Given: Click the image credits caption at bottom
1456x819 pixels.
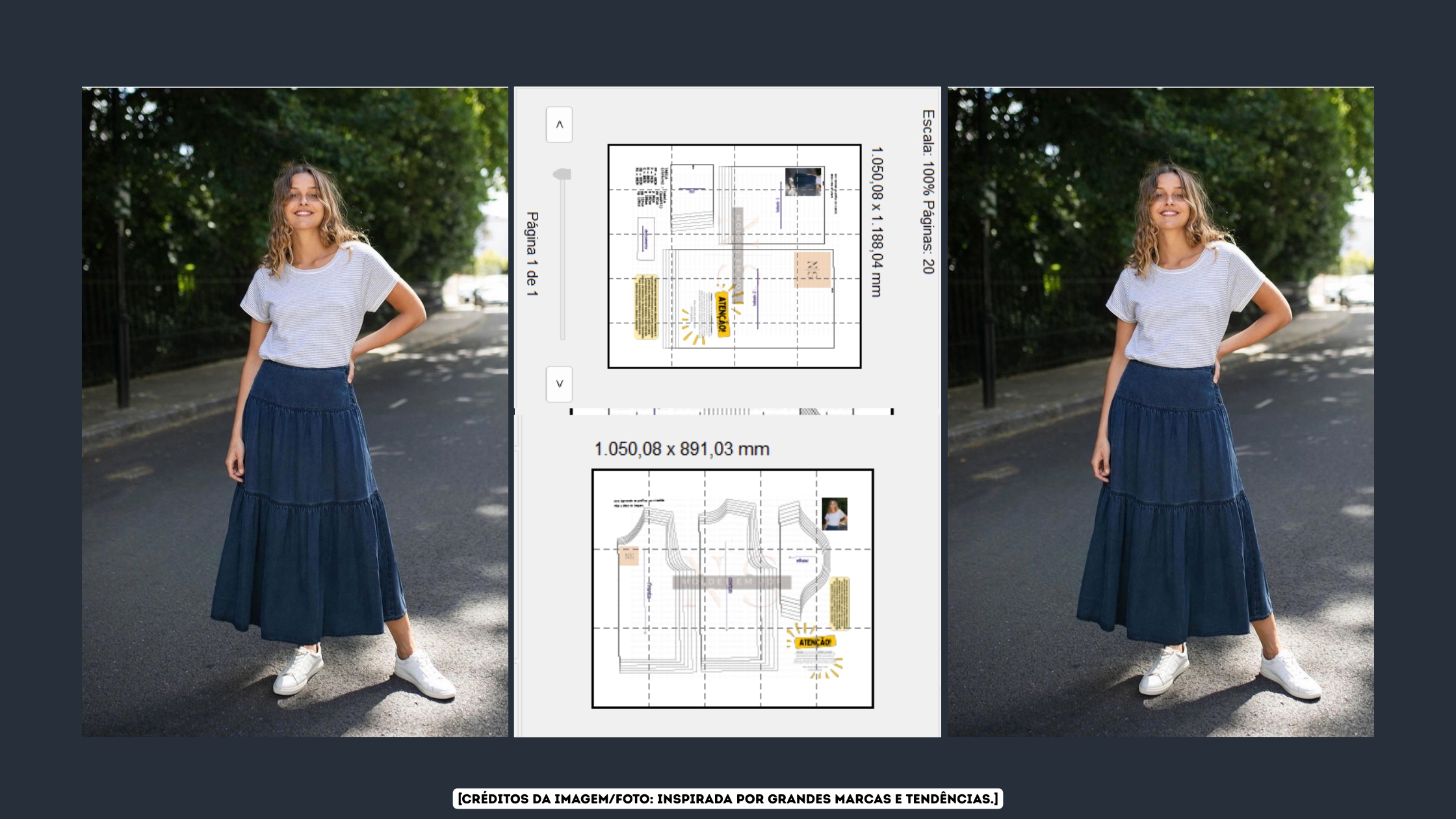Looking at the screenshot, I should [727, 799].
